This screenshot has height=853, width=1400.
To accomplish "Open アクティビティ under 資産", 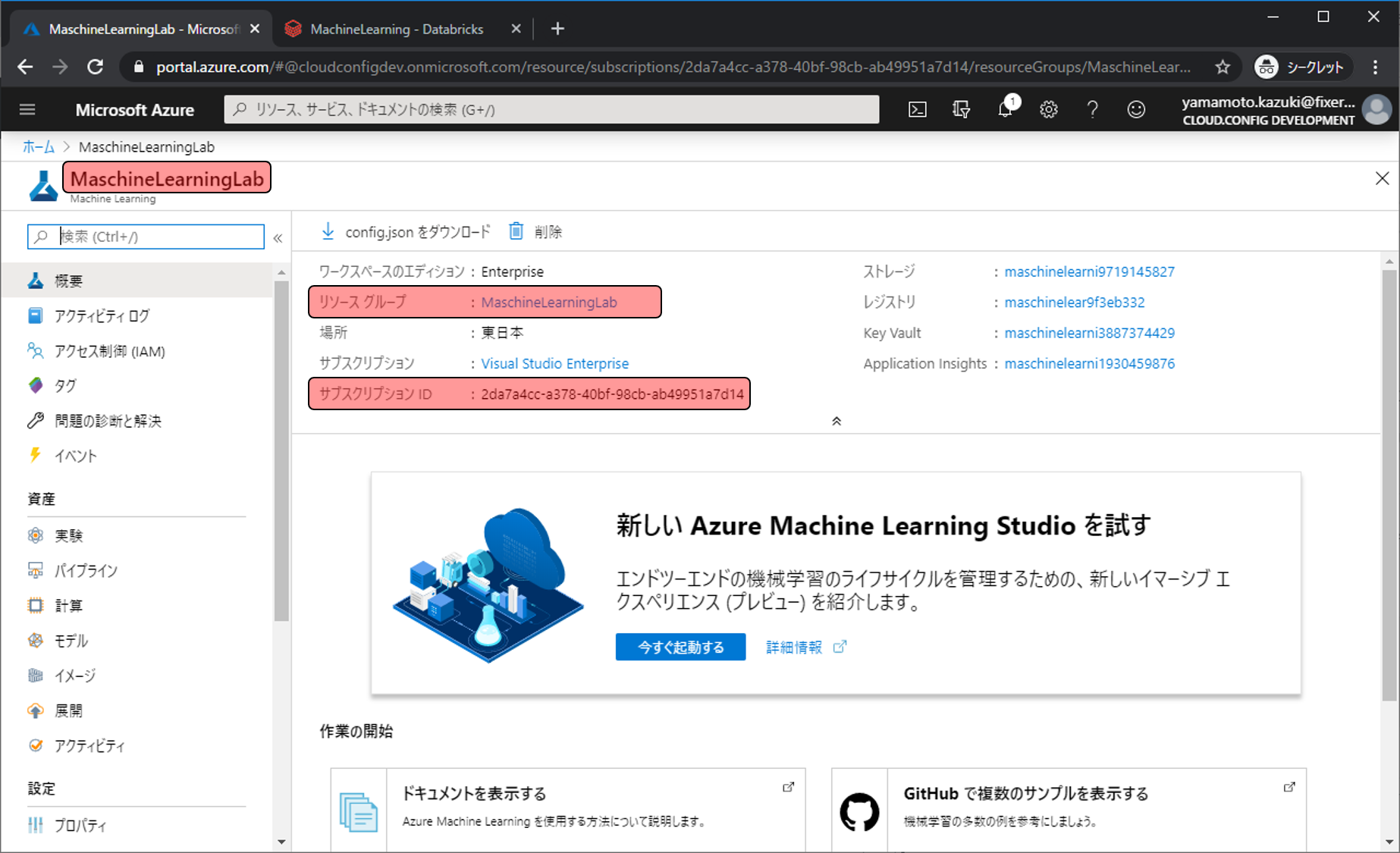I will pyautogui.click(x=137, y=745).
